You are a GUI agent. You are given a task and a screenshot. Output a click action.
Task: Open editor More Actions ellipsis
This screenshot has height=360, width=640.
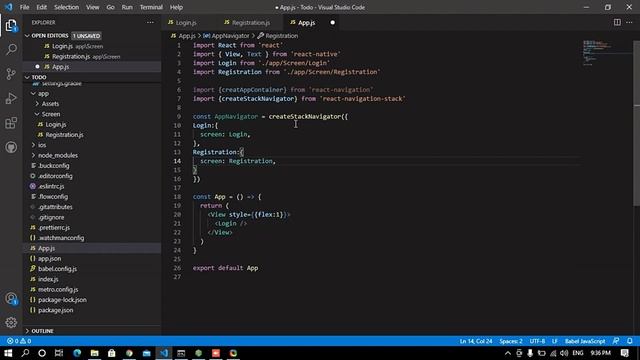click(x=629, y=22)
